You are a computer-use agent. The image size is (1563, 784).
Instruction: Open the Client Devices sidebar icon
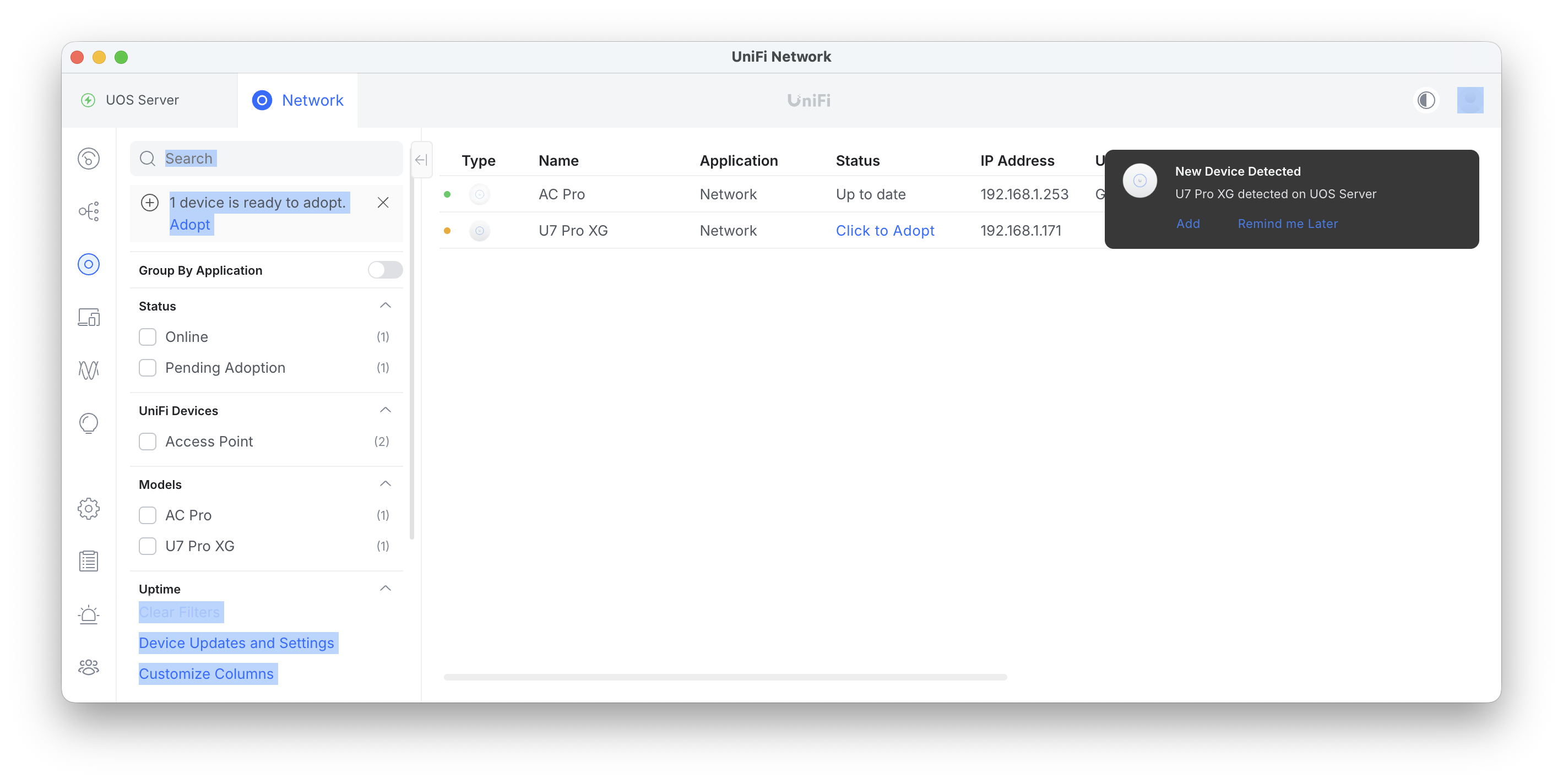click(89, 317)
